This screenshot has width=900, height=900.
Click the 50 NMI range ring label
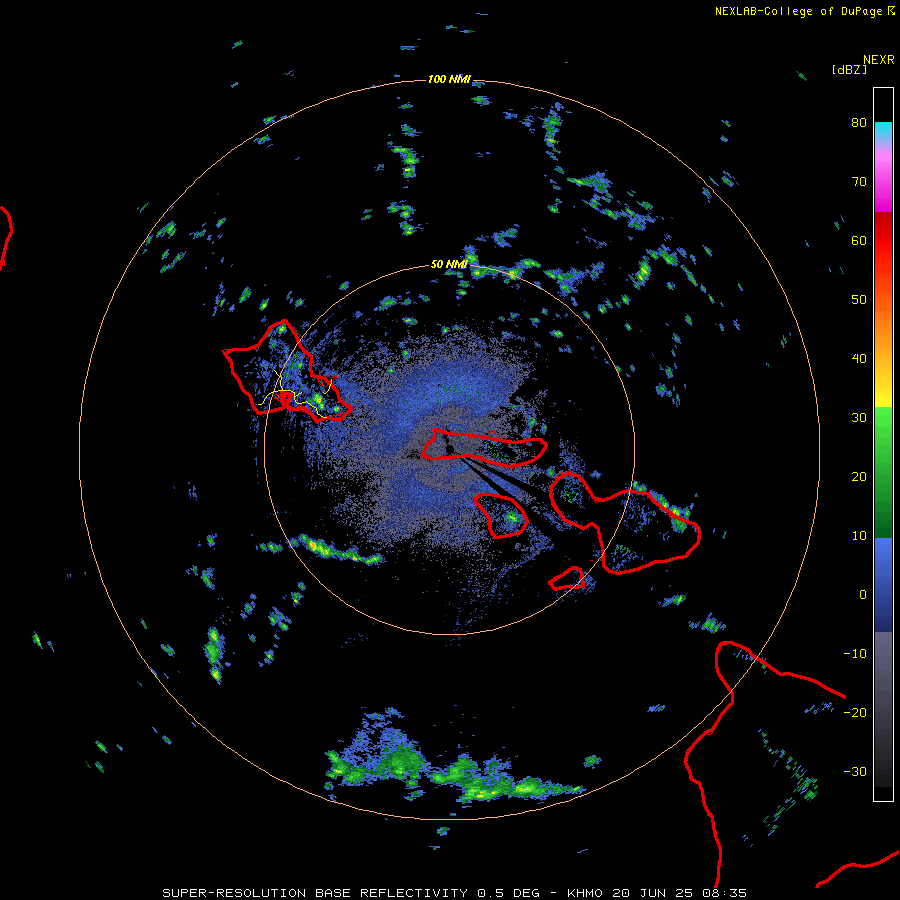[449, 265]
